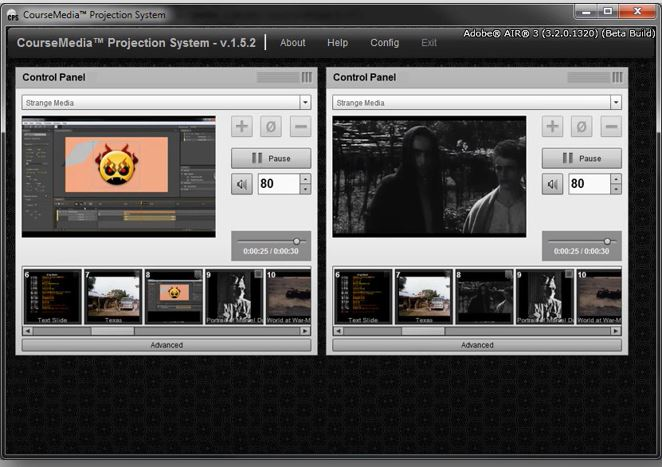Minimize the CourseMedia Projection System window
This screenshot has height=467, width=662.
(x=586, y=12)
